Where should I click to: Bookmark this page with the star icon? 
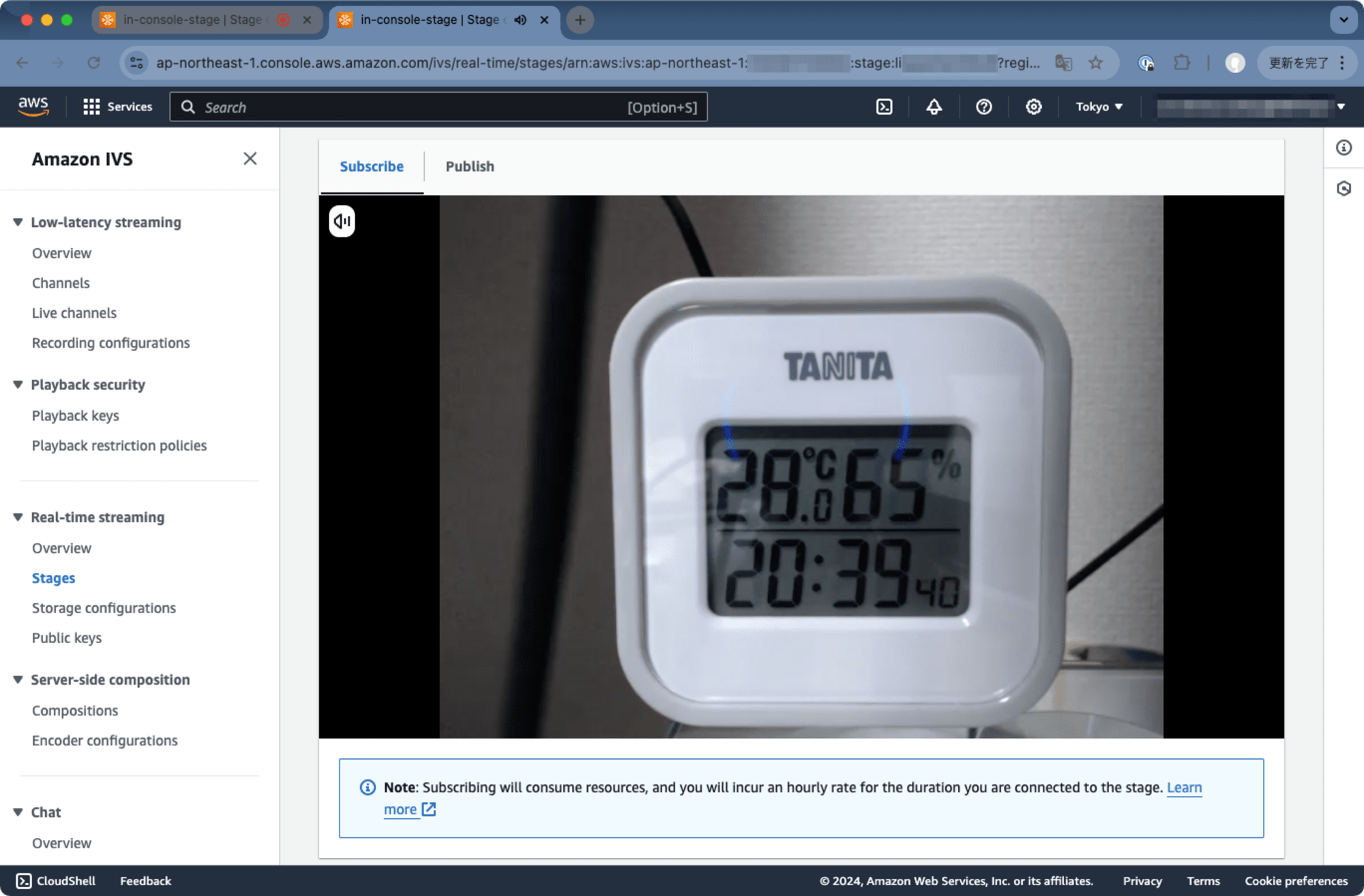[x=1095, y=63]
